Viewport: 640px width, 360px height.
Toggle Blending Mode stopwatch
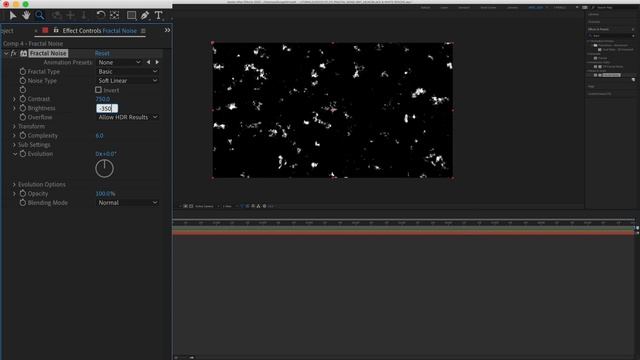(23, 202)
